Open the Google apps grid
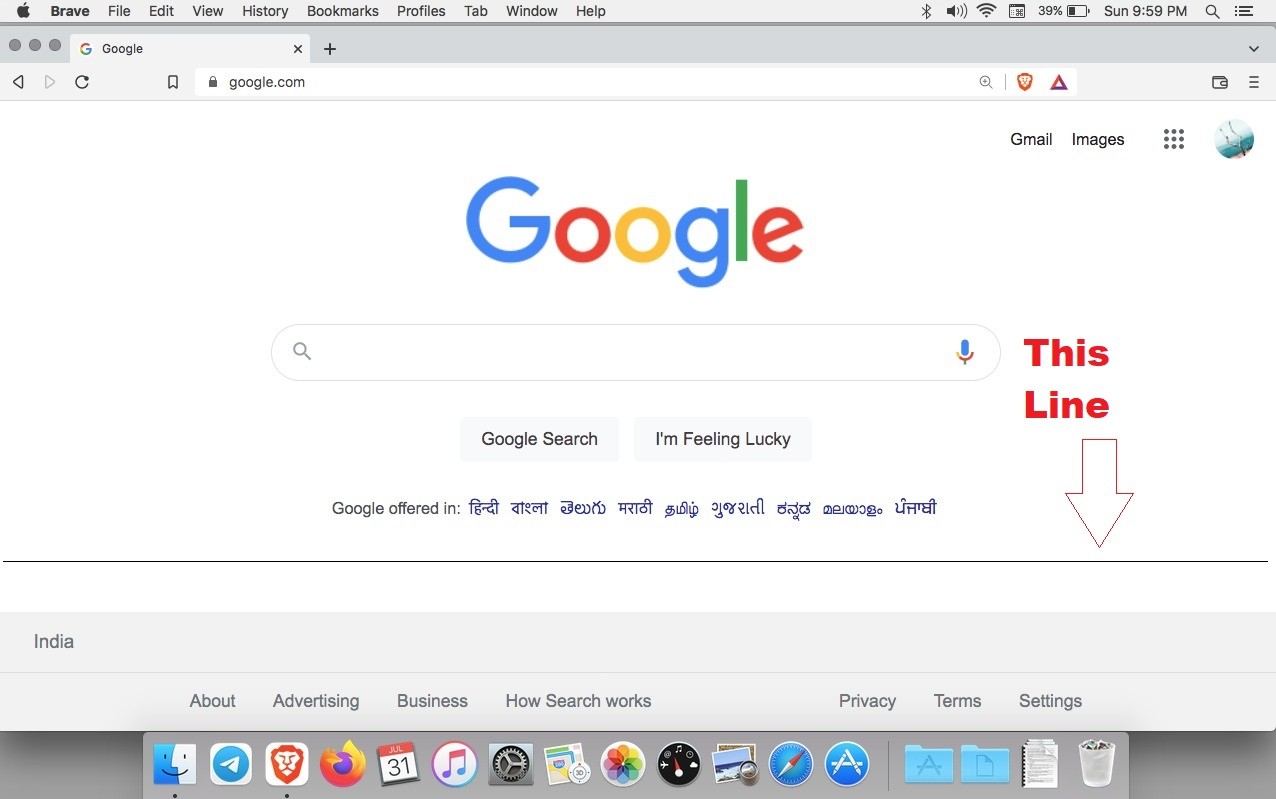Image resolution: width=1276 pixels, height=799 pixels. pos(1174,139)
